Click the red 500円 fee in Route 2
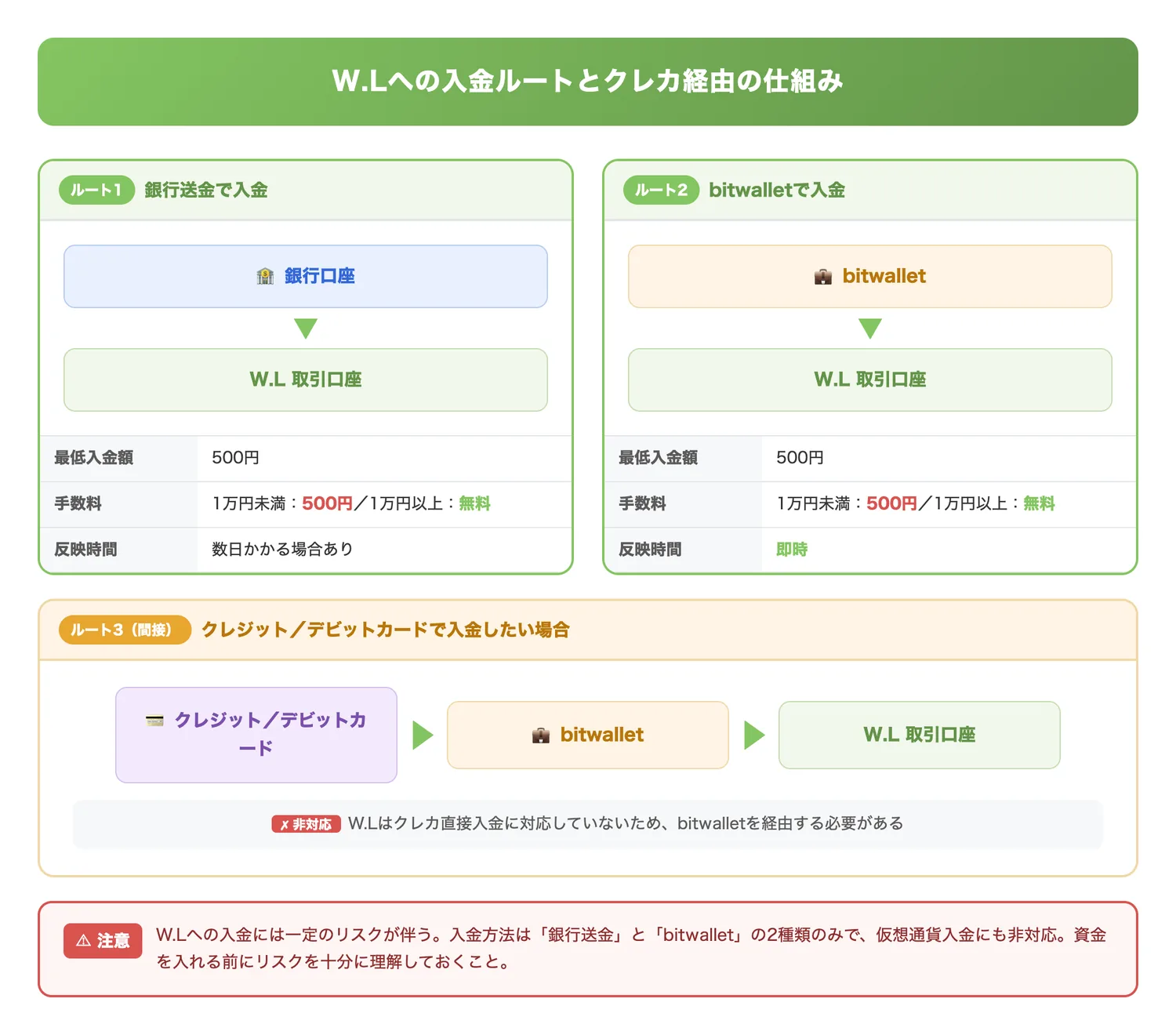Screen dimensions: 1176x1035 (x=892, y=503)
